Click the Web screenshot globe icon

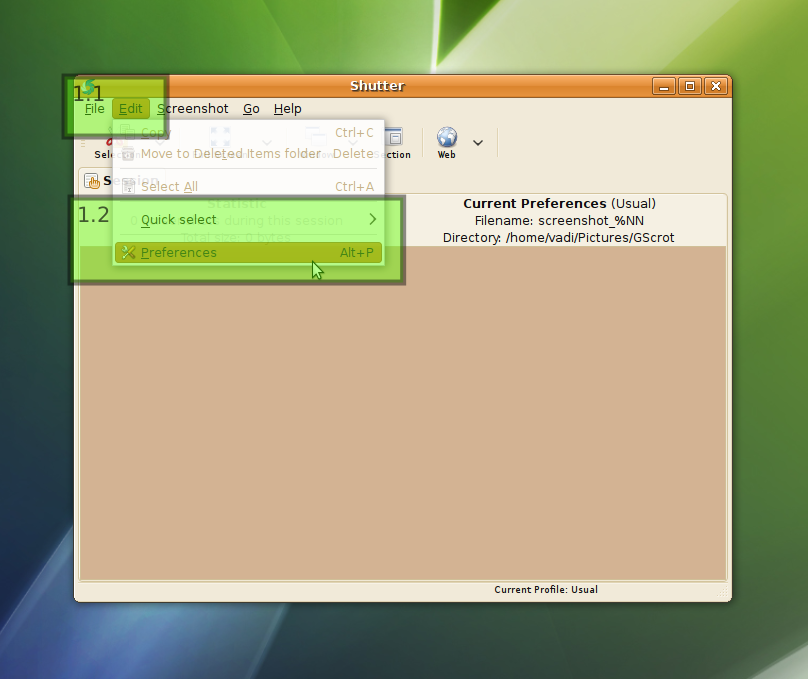[x=446, y=138]
